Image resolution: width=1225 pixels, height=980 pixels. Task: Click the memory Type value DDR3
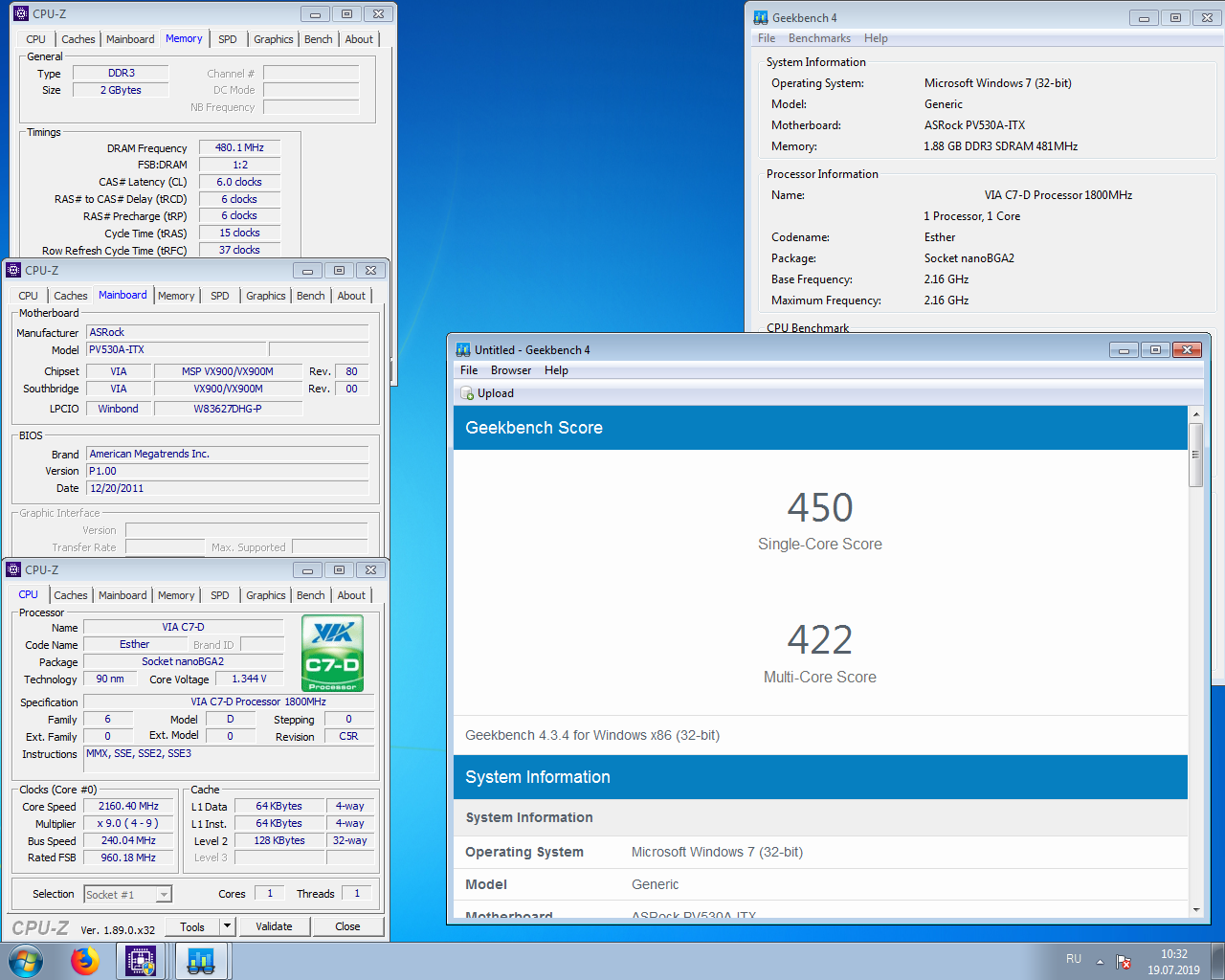[122, 73]
